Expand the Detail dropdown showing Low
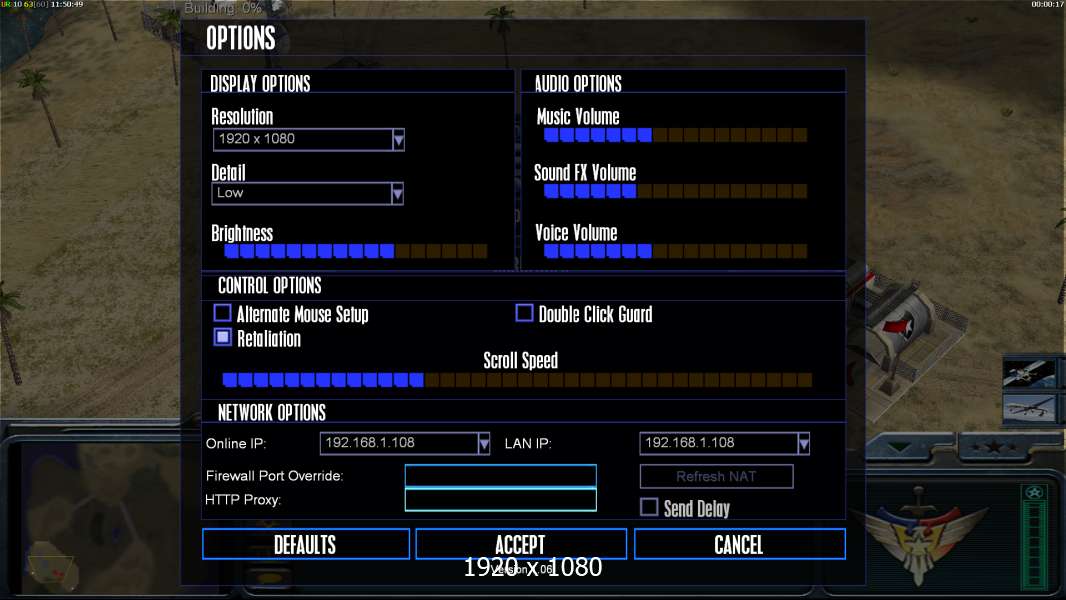1066x600 pixels. pyautogui.click(x=398, y=194)
